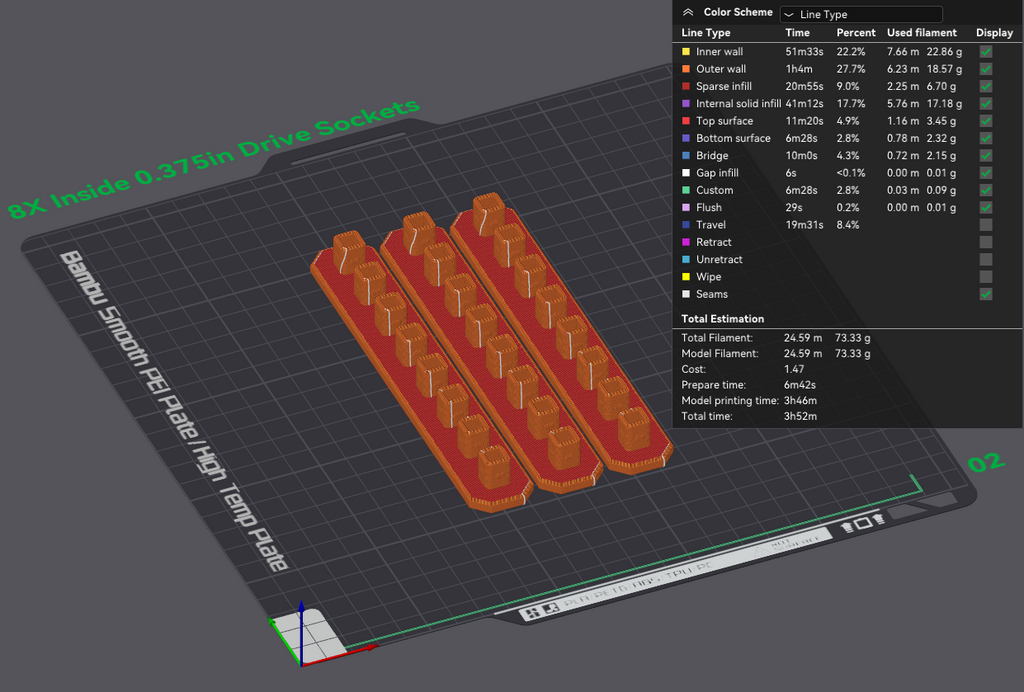Click the magenta Retract color swatch

point(686,242)
